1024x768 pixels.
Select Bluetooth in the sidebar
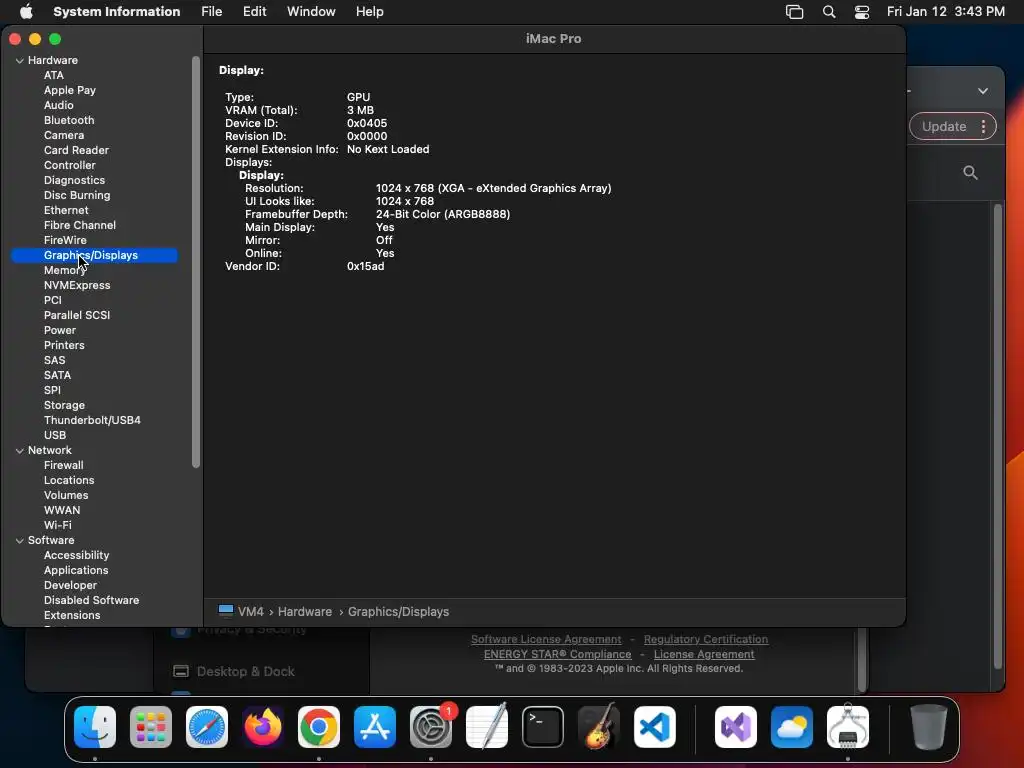[x=69, y=120]
